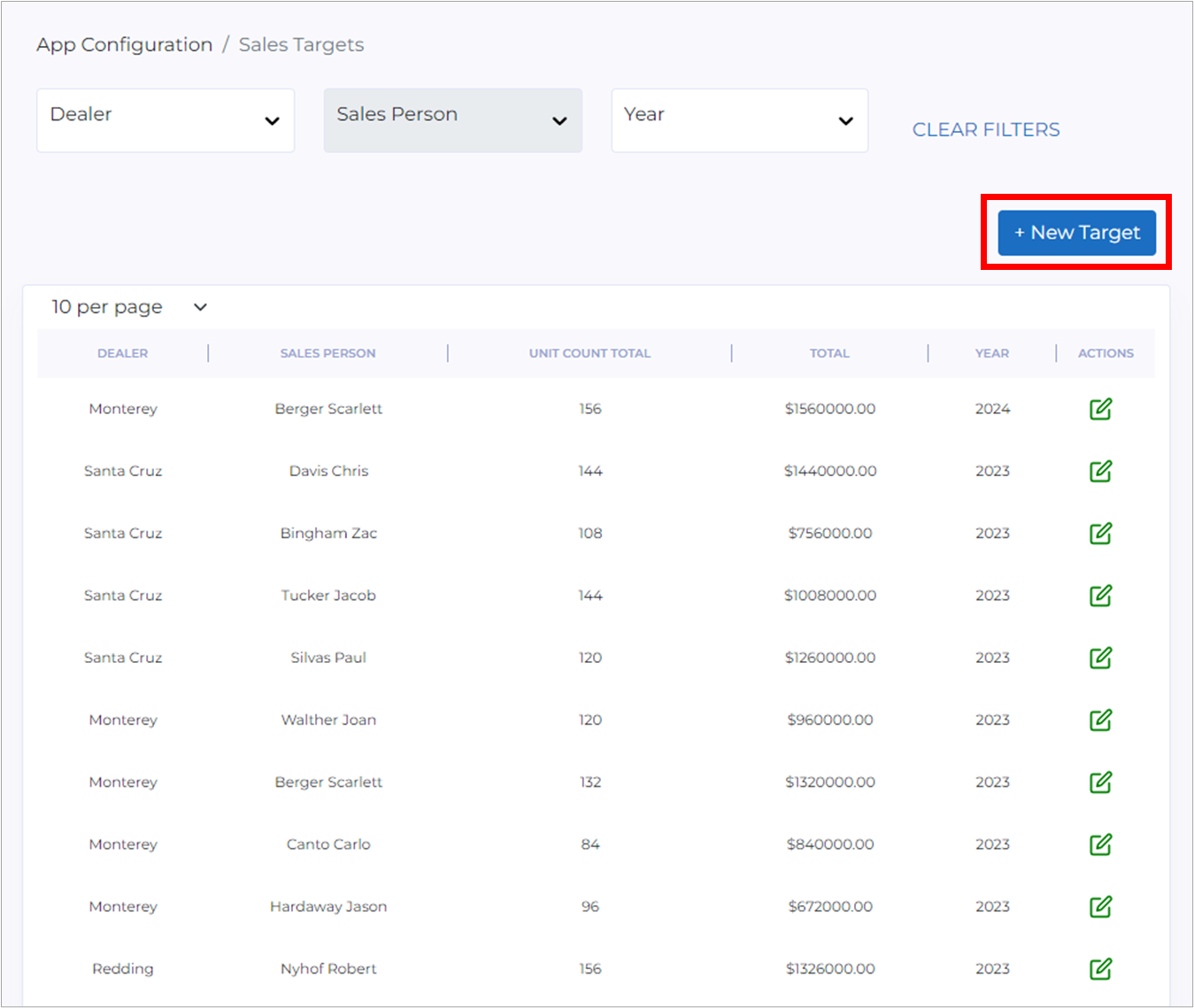The image size is (1194, 1008).
Task: Edit Walther Joan's target entry
Action: click(x=1100, y=720)
